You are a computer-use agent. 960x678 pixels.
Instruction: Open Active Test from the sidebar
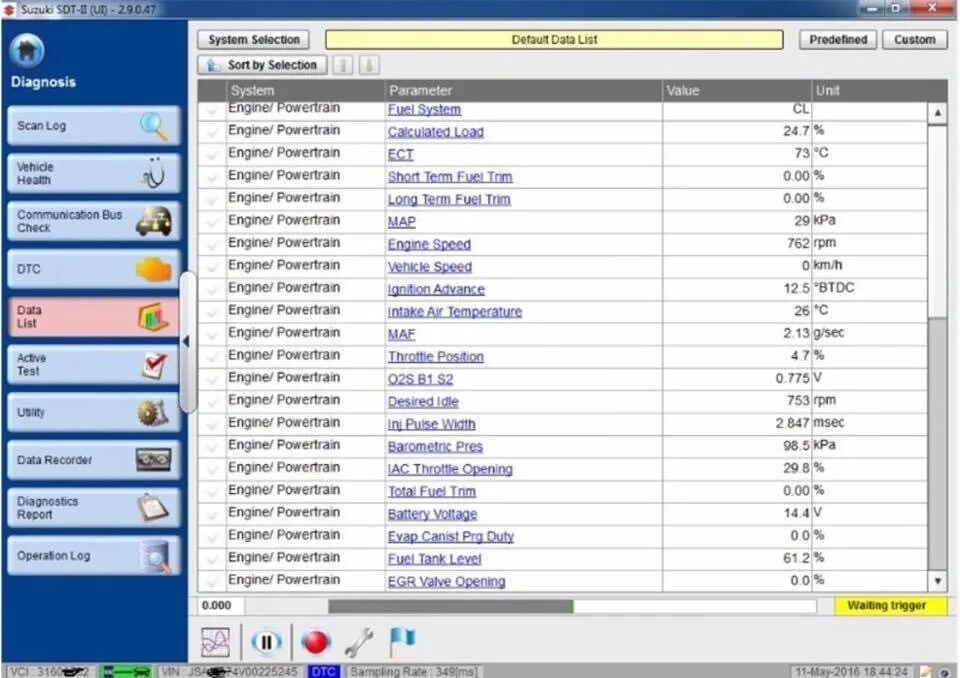94,364
